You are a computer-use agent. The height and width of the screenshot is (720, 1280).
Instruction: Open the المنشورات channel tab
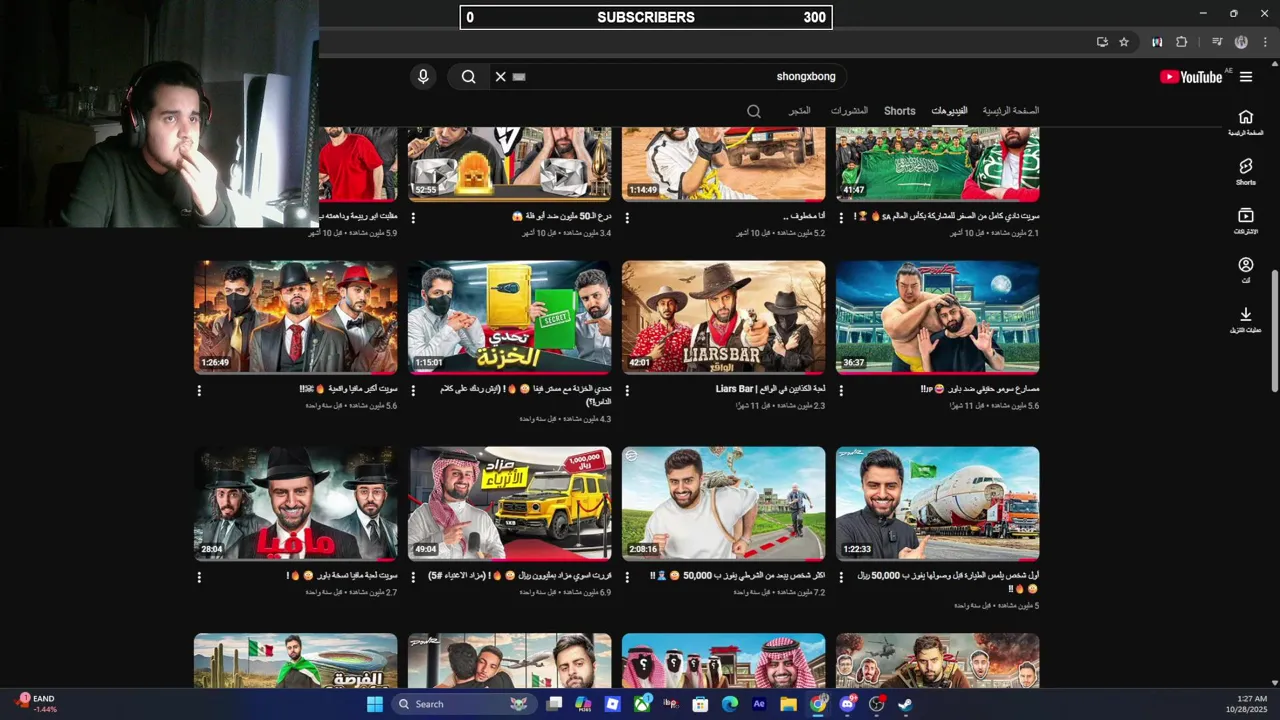849,111
